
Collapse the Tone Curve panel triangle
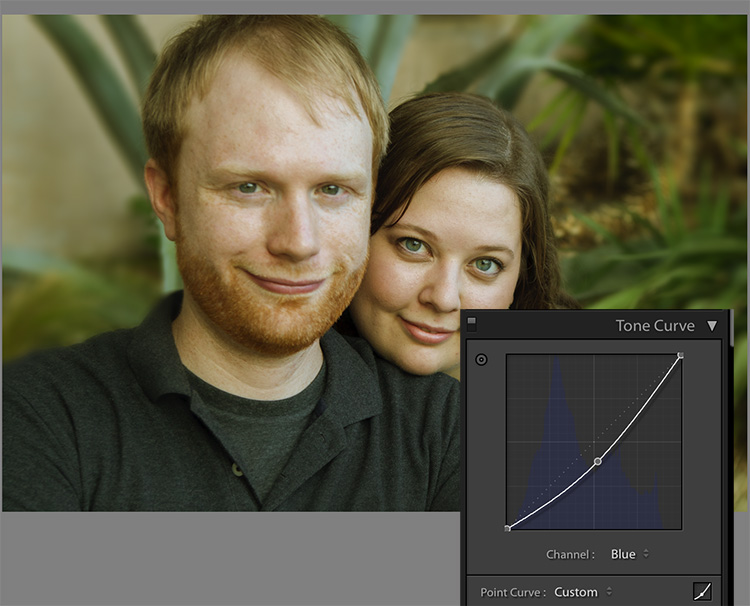click(x=712, y=326)
